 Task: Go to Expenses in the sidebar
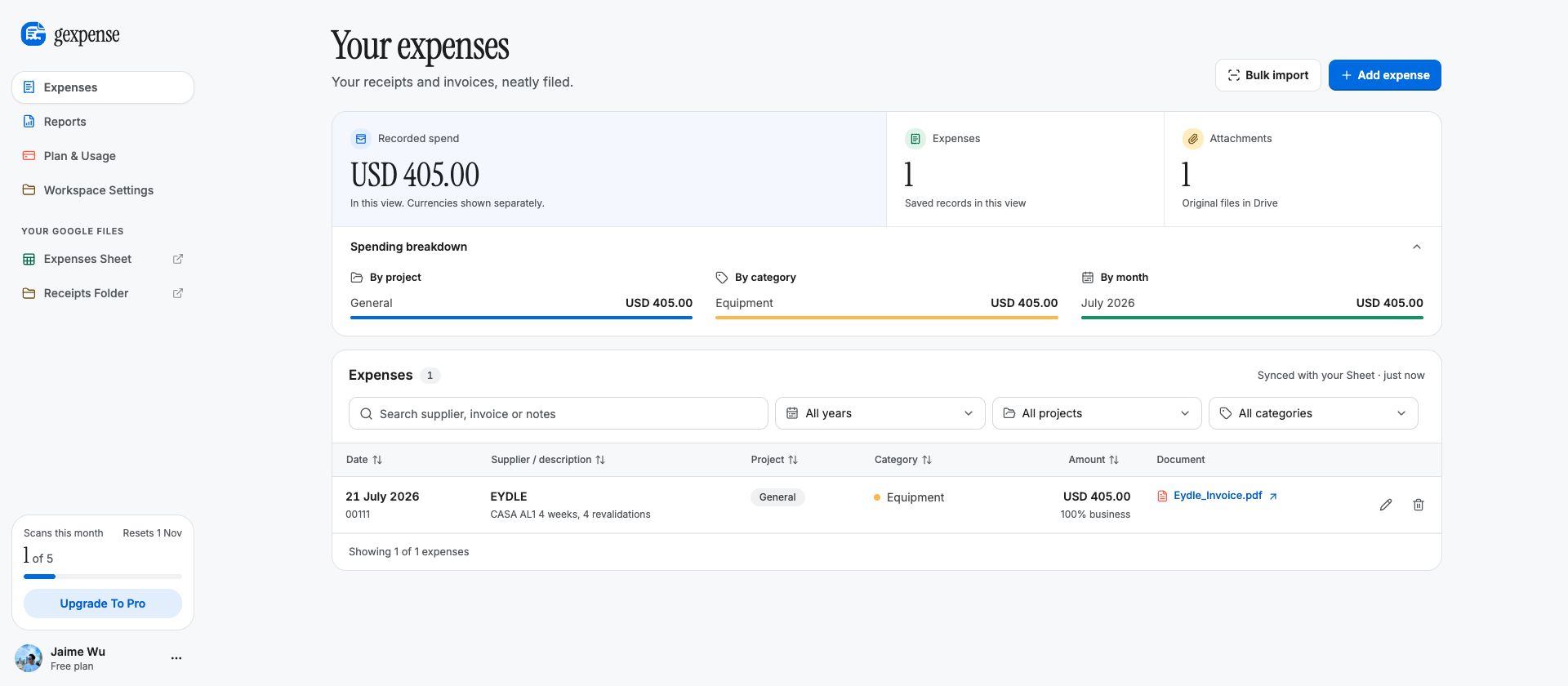103,87
